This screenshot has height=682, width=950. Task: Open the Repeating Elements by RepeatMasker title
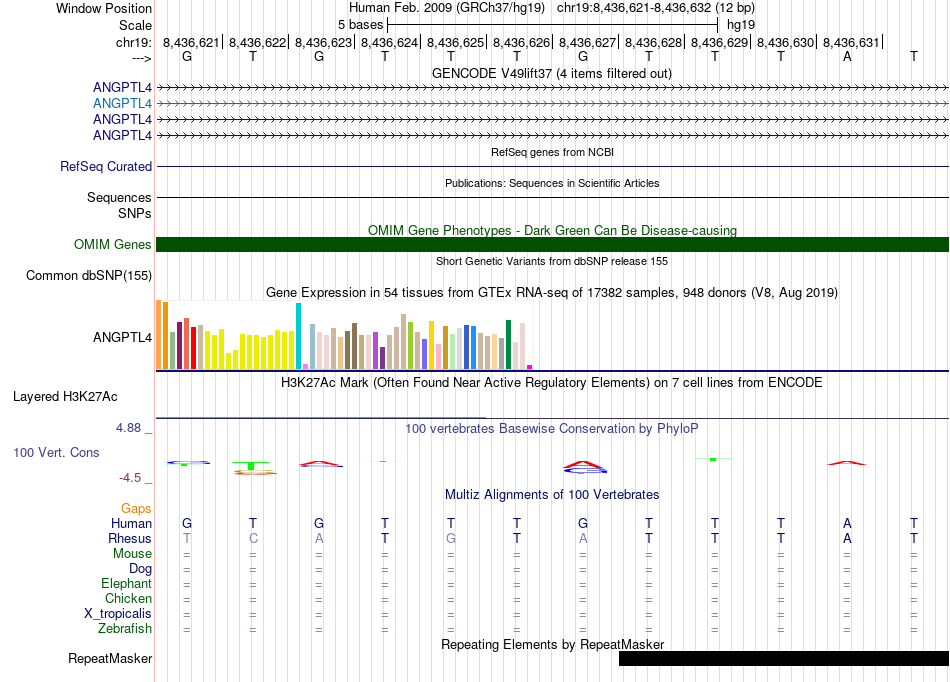(x=552, y=644)
